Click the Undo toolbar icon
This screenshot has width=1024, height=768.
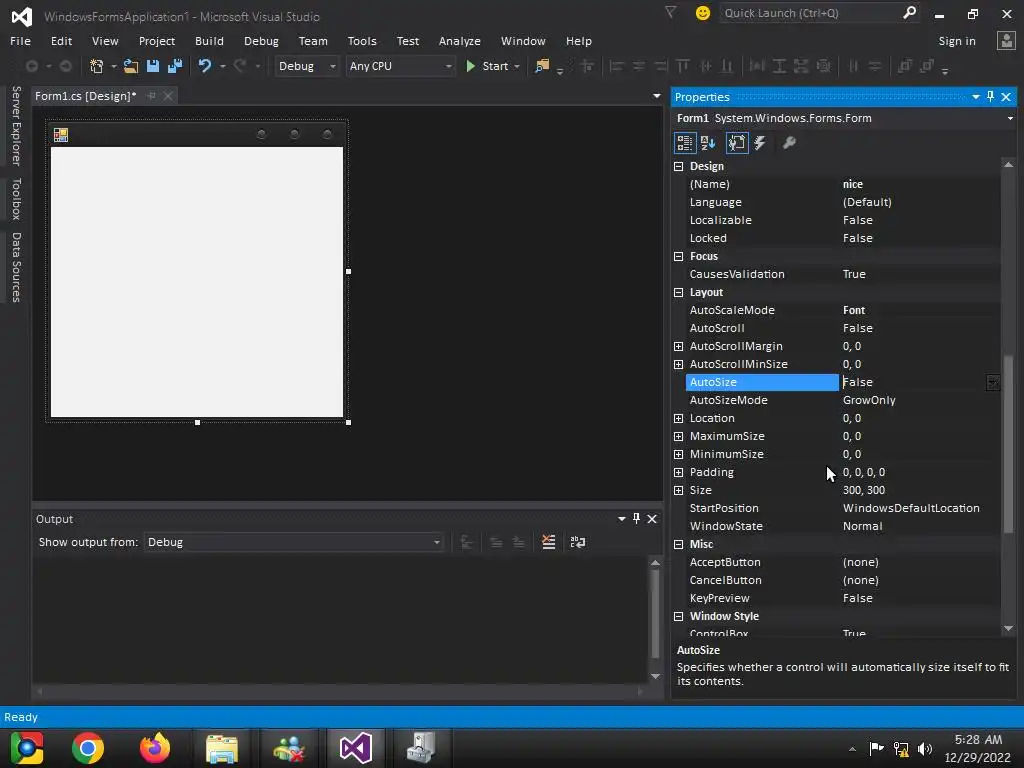tap(205, 66)
